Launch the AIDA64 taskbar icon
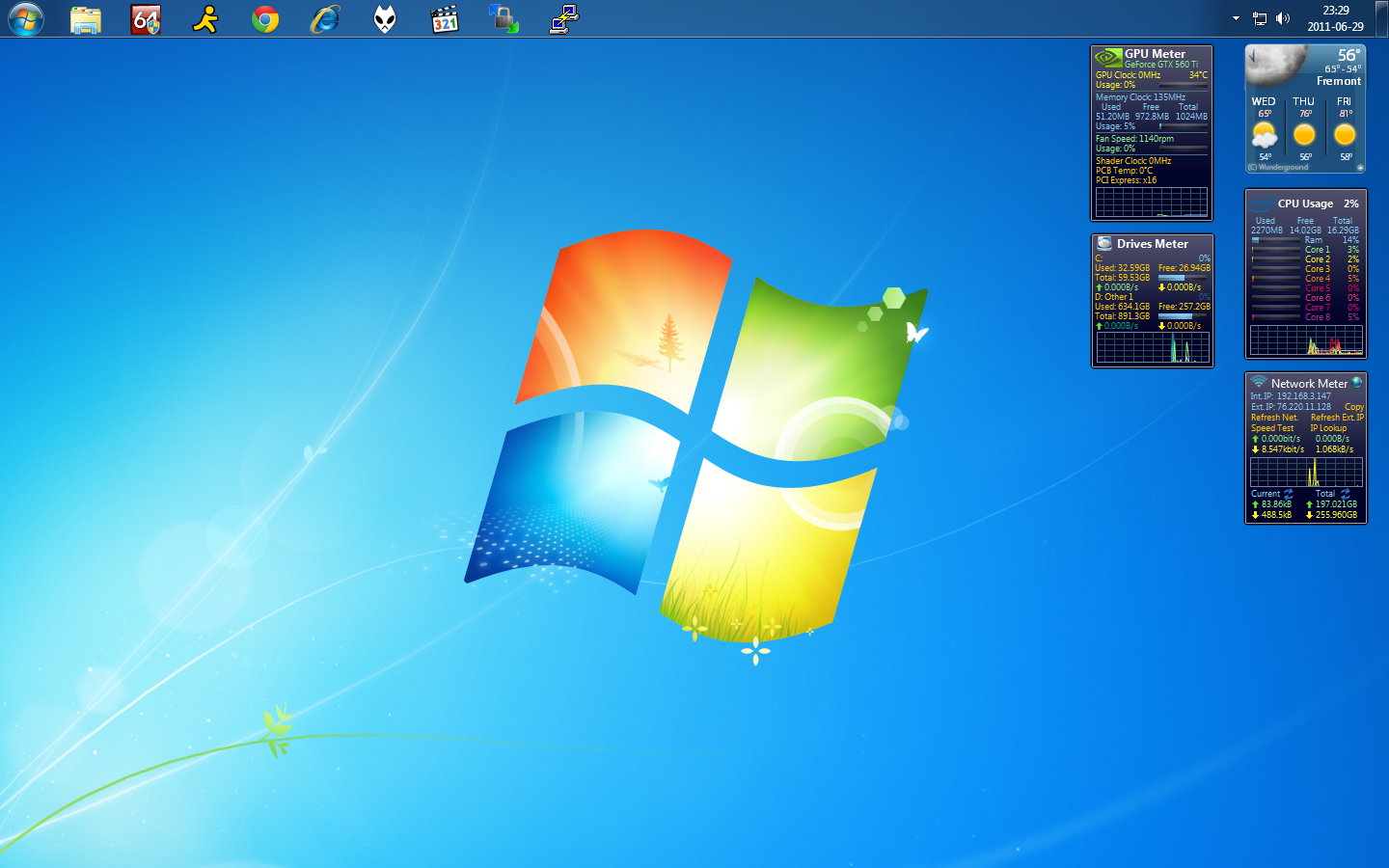 146,19
